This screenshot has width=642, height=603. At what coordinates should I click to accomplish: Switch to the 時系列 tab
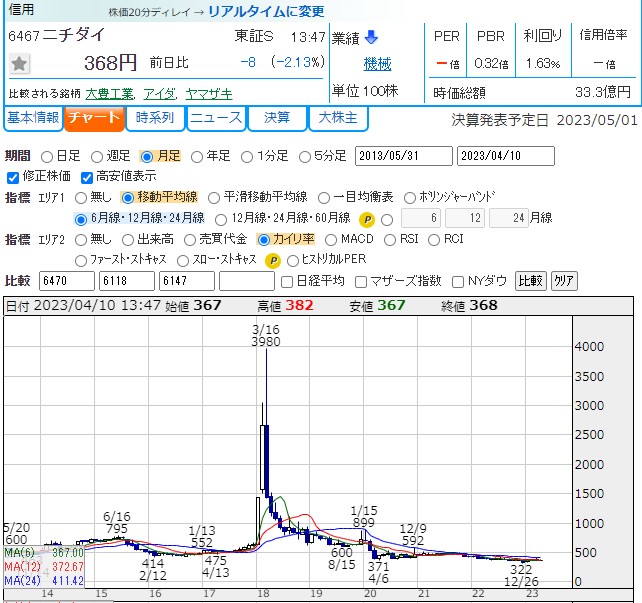point(155,119)
